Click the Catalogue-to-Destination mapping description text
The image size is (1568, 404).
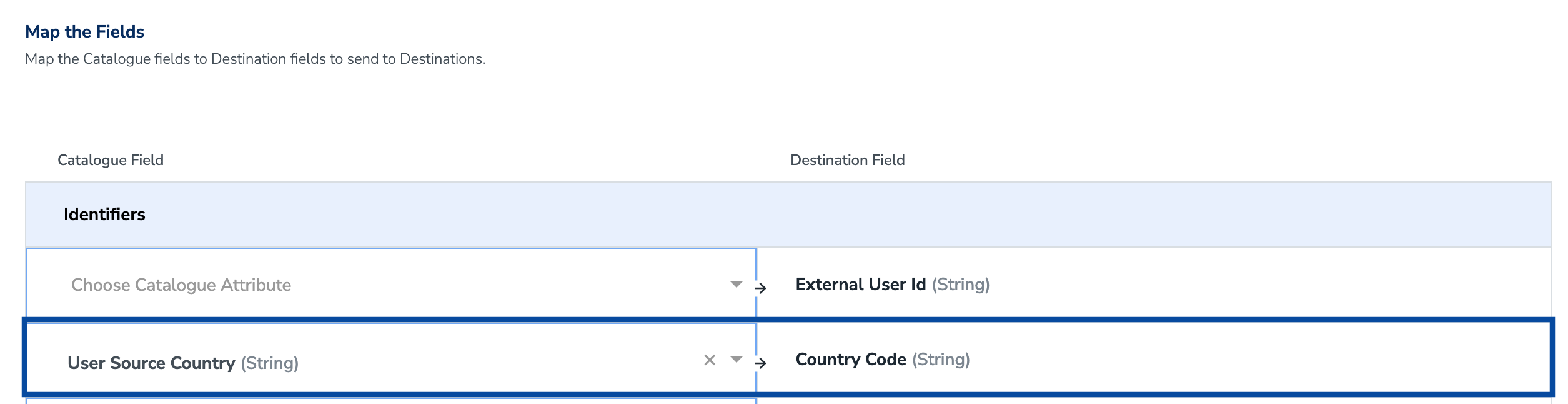click(x=255, y=59)
